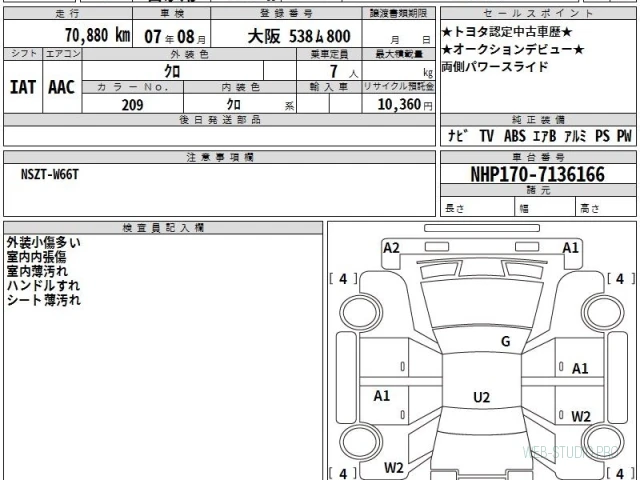Image resolution: width=640 pixels, height=480 pixels.
Task: Click the 外装色 header
Action: (189, 54)
